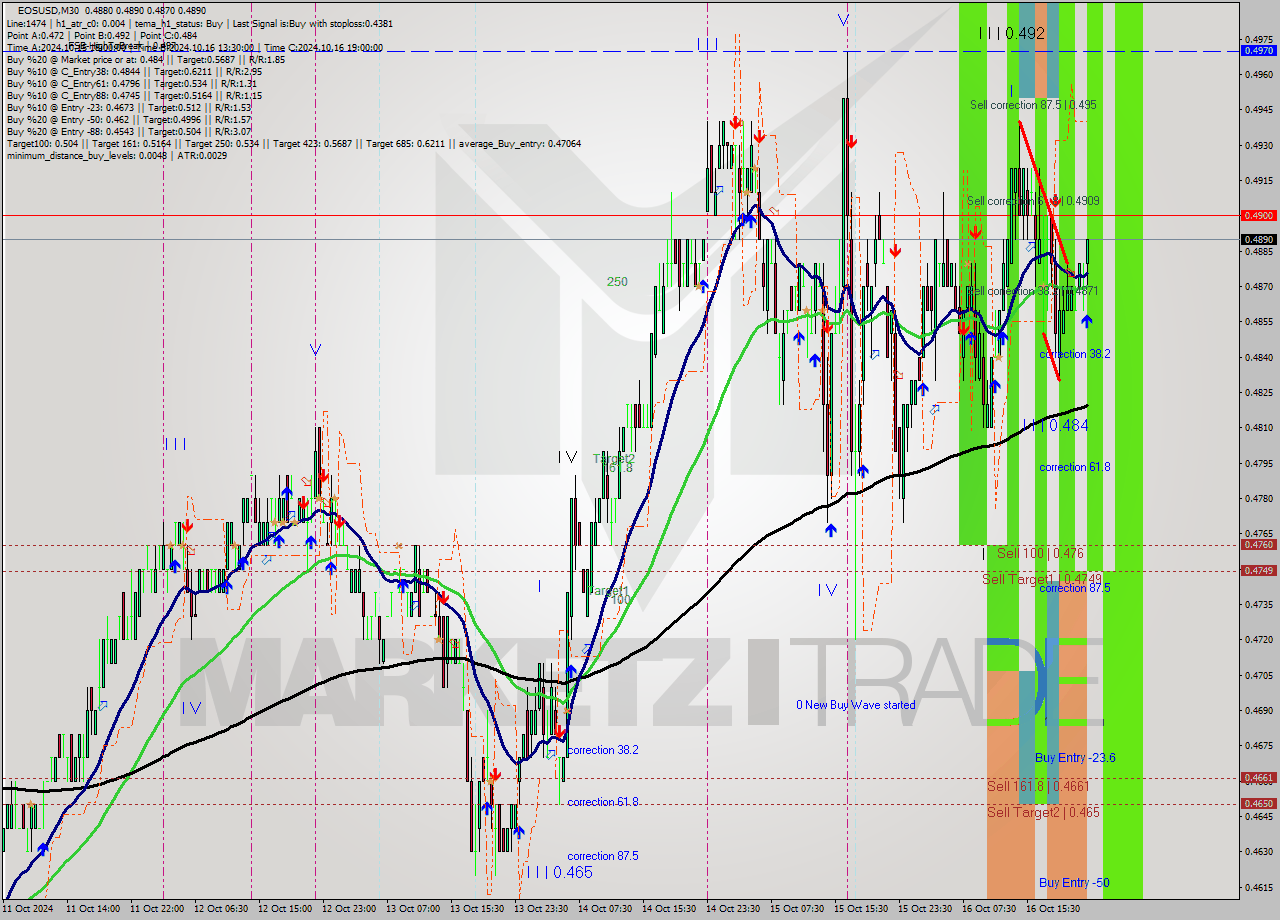
Task: Click the 0.4705 price axis value
Action: pos(1259,675)
